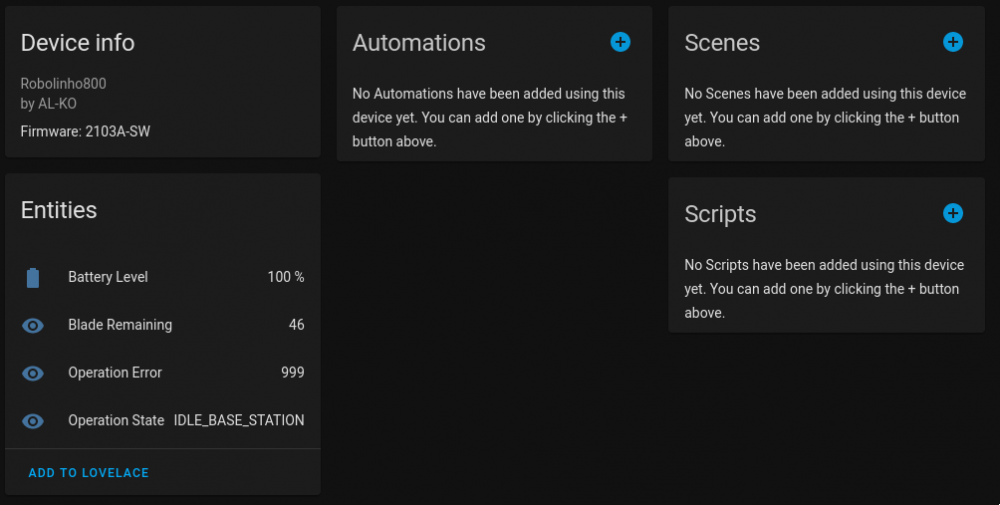1000x505 pixels.
Task: Click the 999 error code value
Action: click(x=292, y=373)
